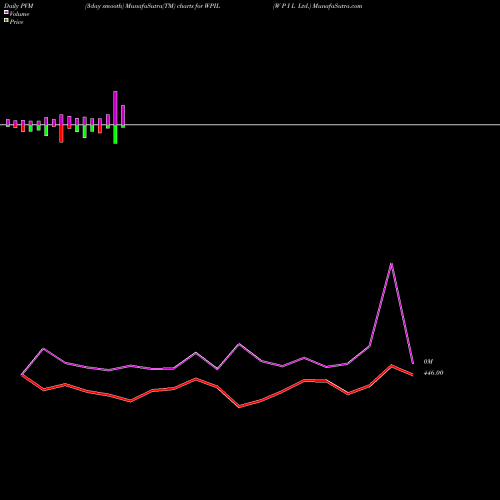The width and height of the screenshot is (500, 500).
Task: Click the 446.00 price value label
Action: 433,373
